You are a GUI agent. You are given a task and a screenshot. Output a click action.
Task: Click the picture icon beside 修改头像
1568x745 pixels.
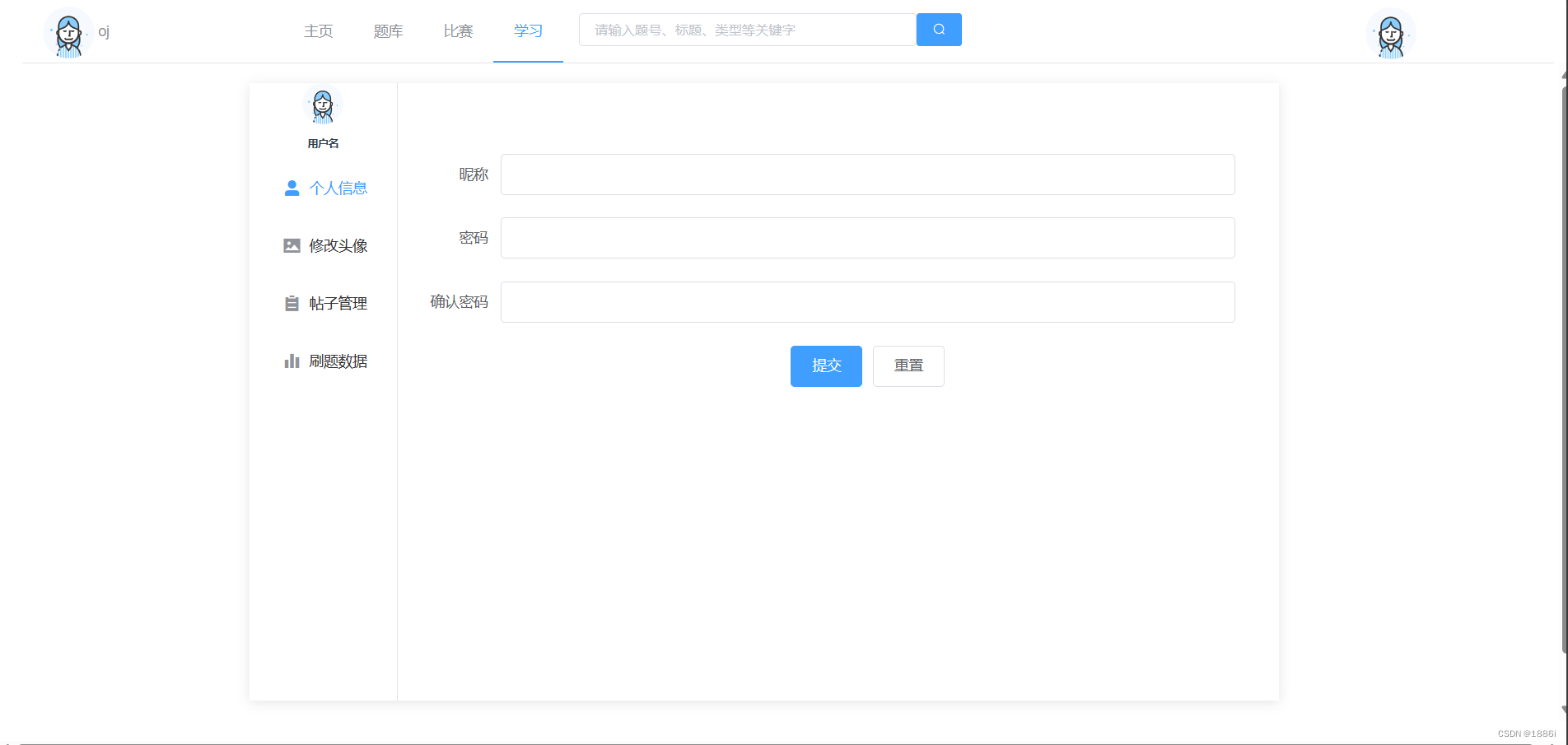[x=292, y=246]
